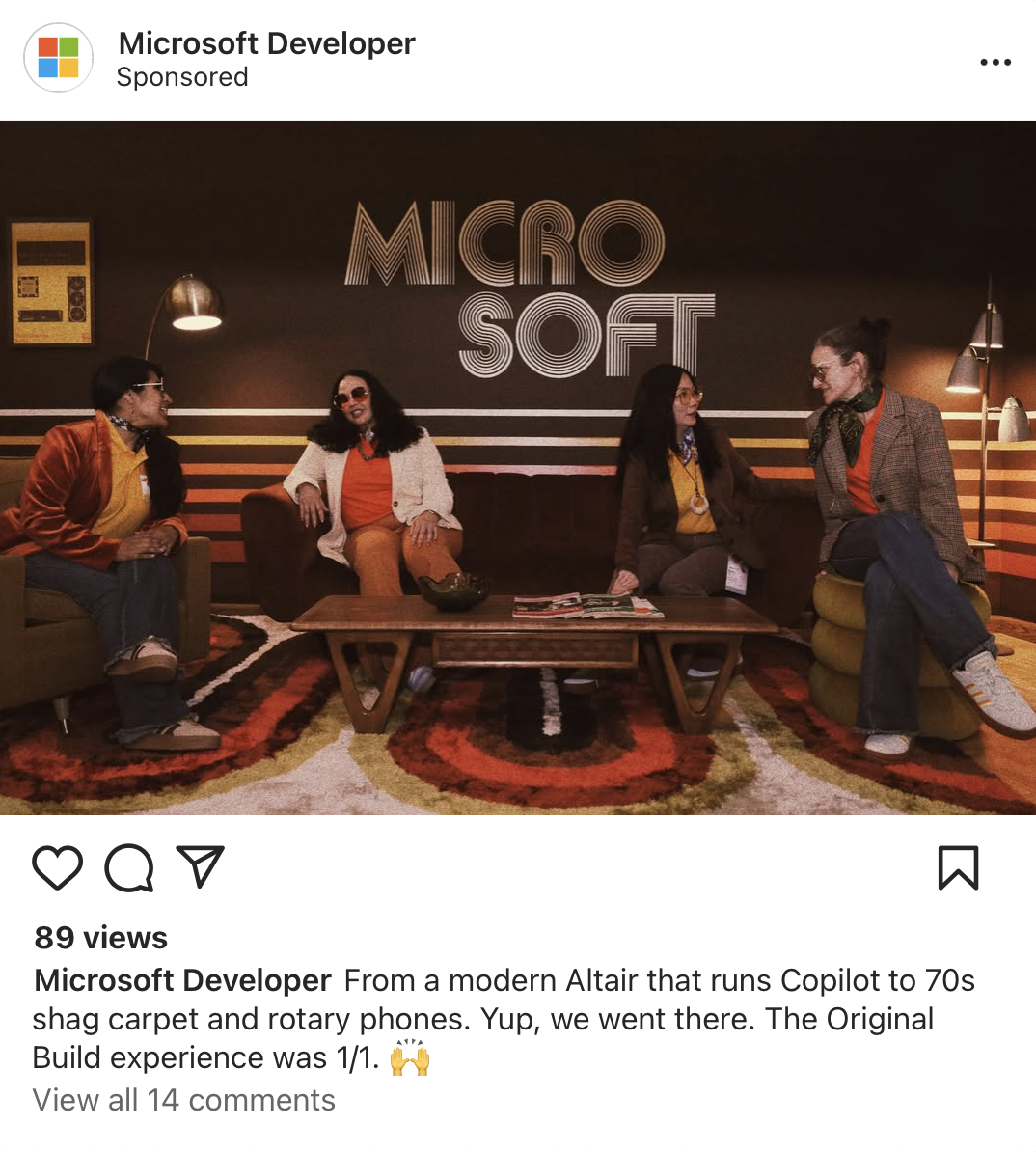Tap the post caption text

click(504, 1019)
